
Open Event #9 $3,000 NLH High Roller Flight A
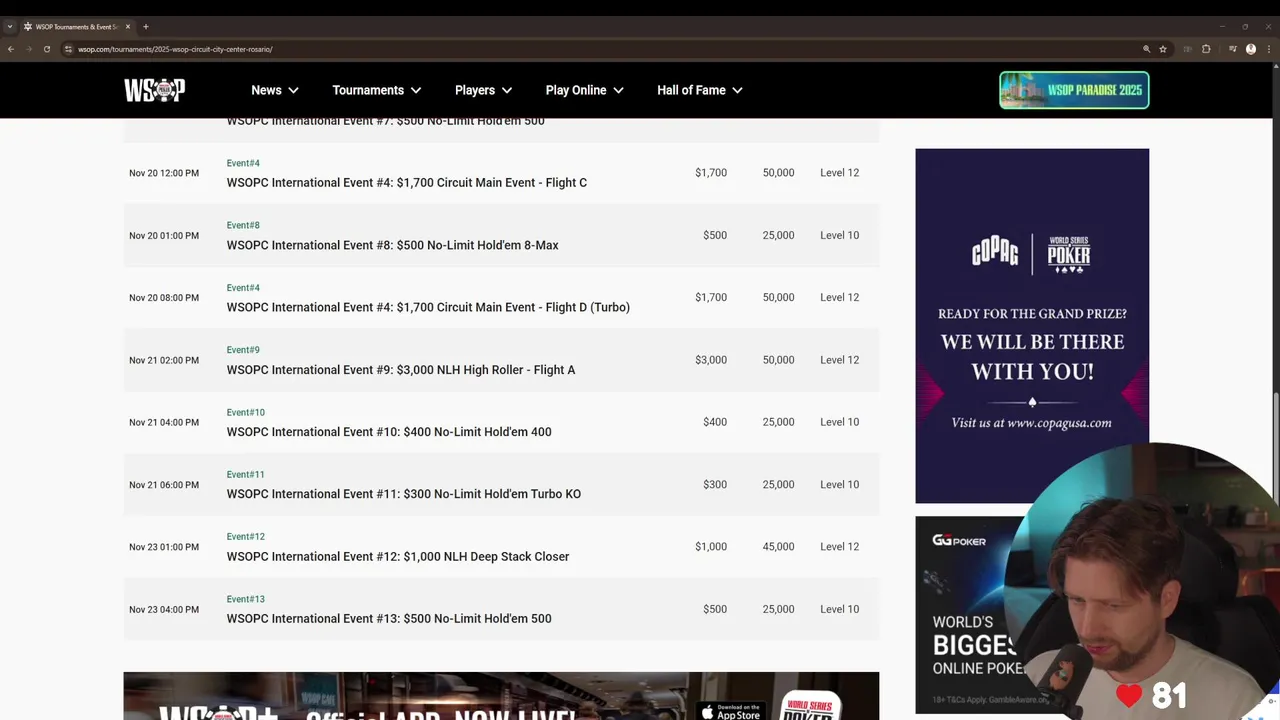(x=400, y=370)
